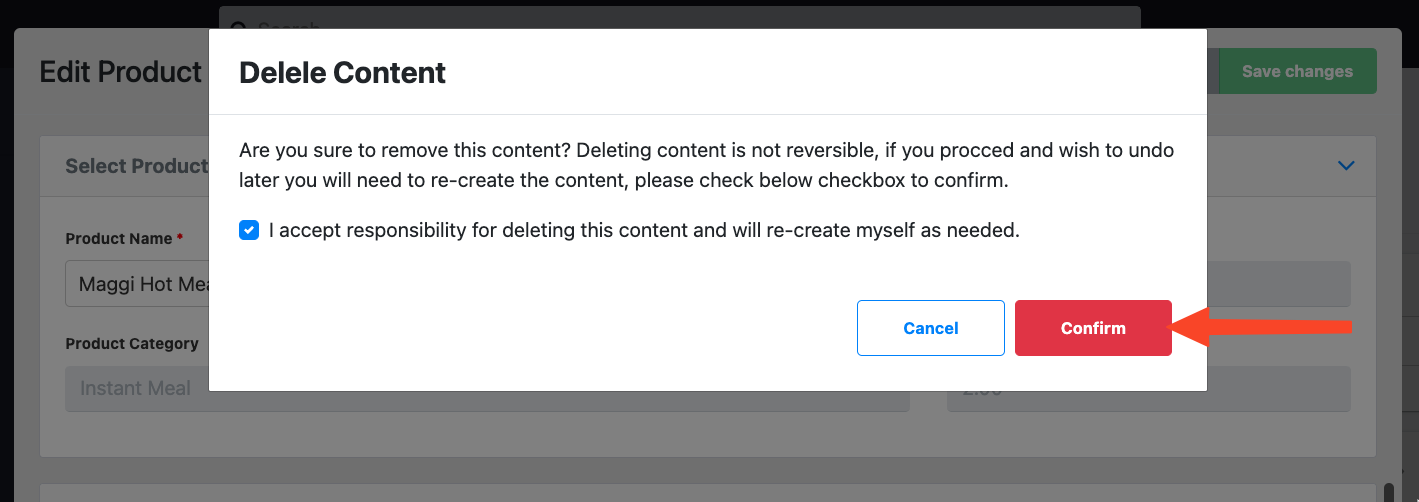
Task: Click the green Save changes button
Action: click(x=1297, y=71)
